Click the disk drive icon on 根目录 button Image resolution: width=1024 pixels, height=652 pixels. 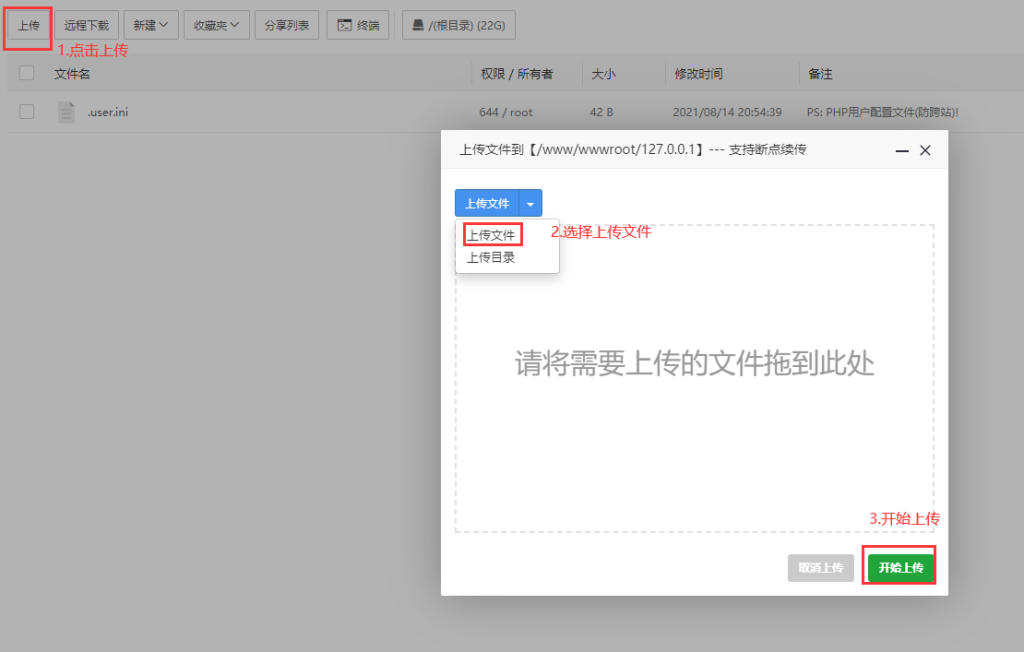414,24
